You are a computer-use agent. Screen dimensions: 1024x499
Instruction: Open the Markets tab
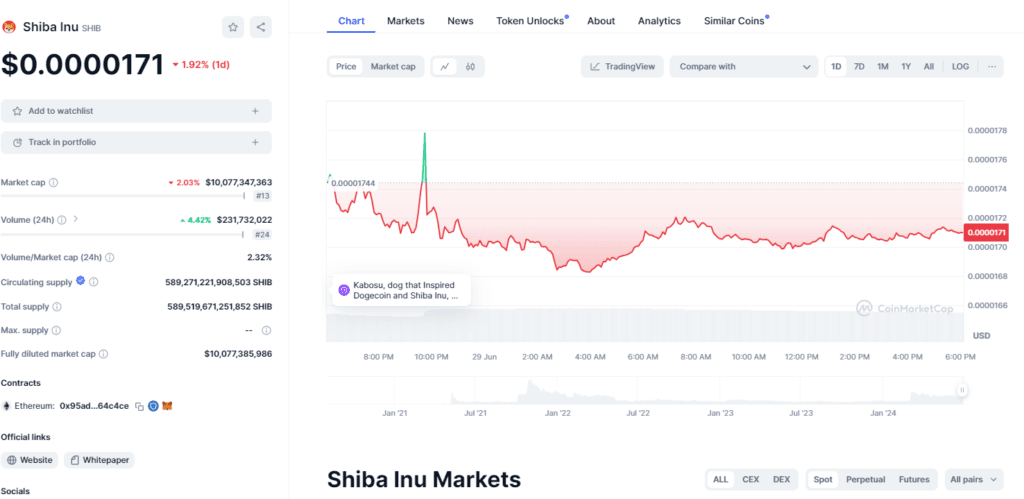(406, 21)
